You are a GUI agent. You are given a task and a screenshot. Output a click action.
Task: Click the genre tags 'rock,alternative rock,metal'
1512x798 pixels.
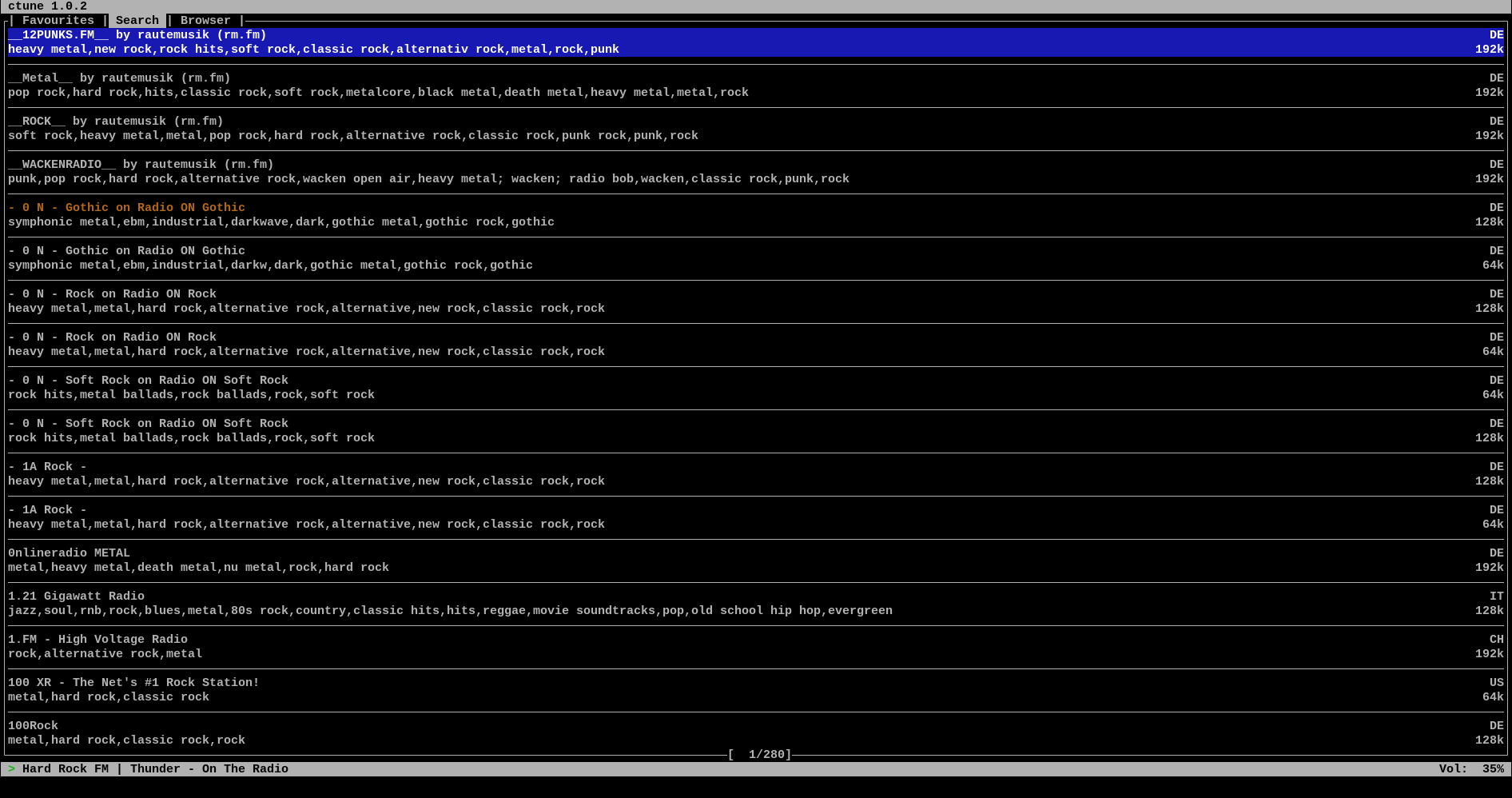(x=105, y=654)
